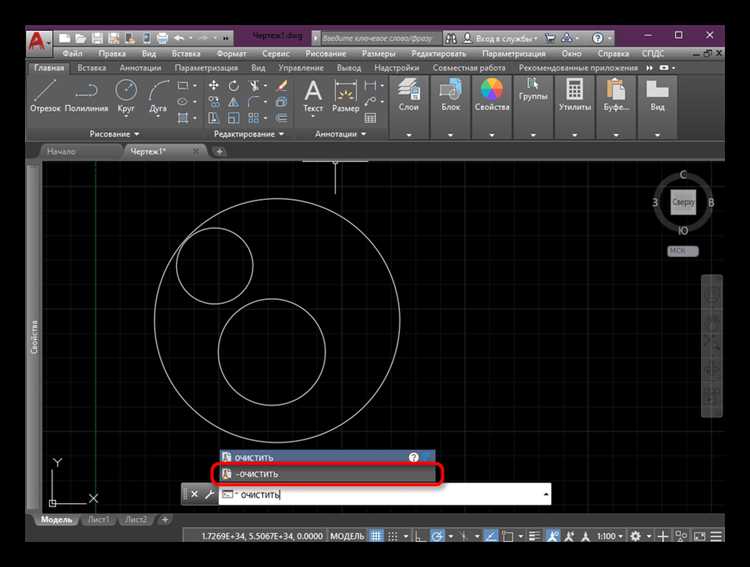This screenshot has width=750, height=567.
Task: Toggle annotation visibility icon
Action: (x=552, y=536)
